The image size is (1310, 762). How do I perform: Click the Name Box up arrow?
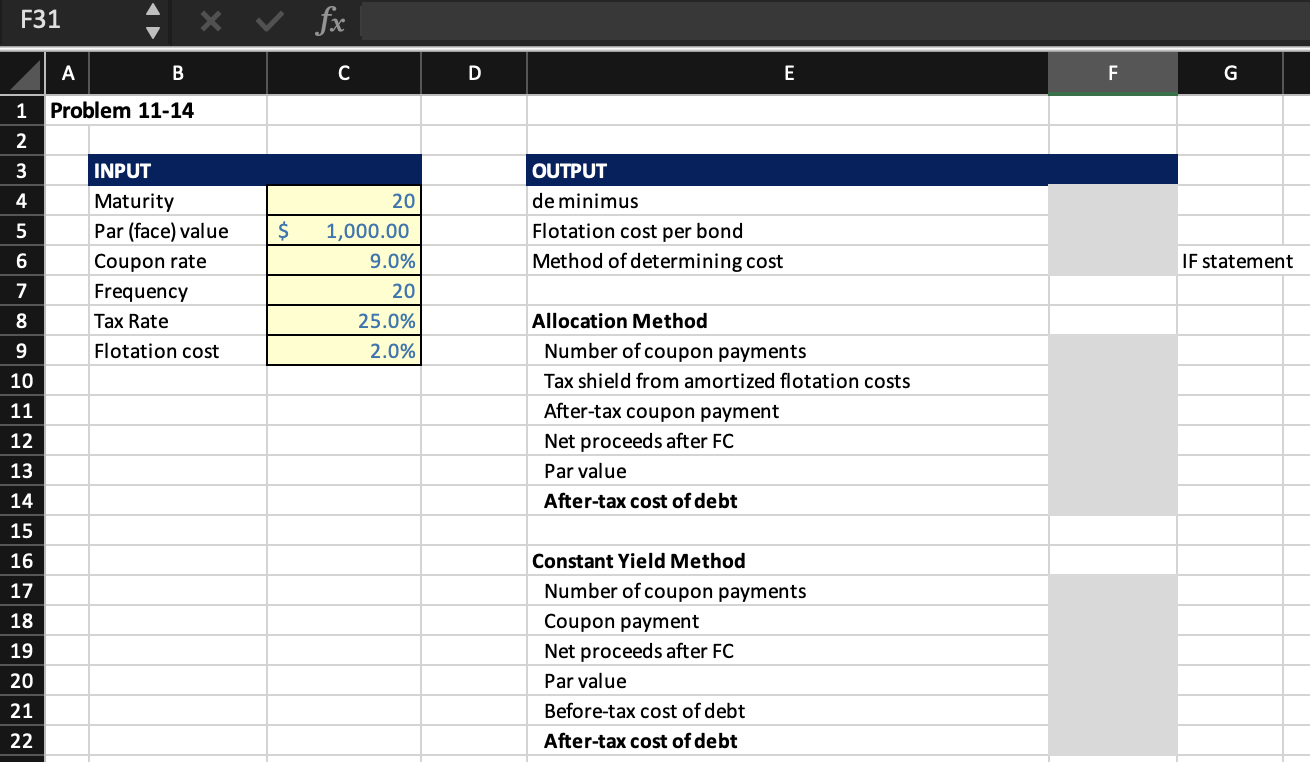(153, 11)
